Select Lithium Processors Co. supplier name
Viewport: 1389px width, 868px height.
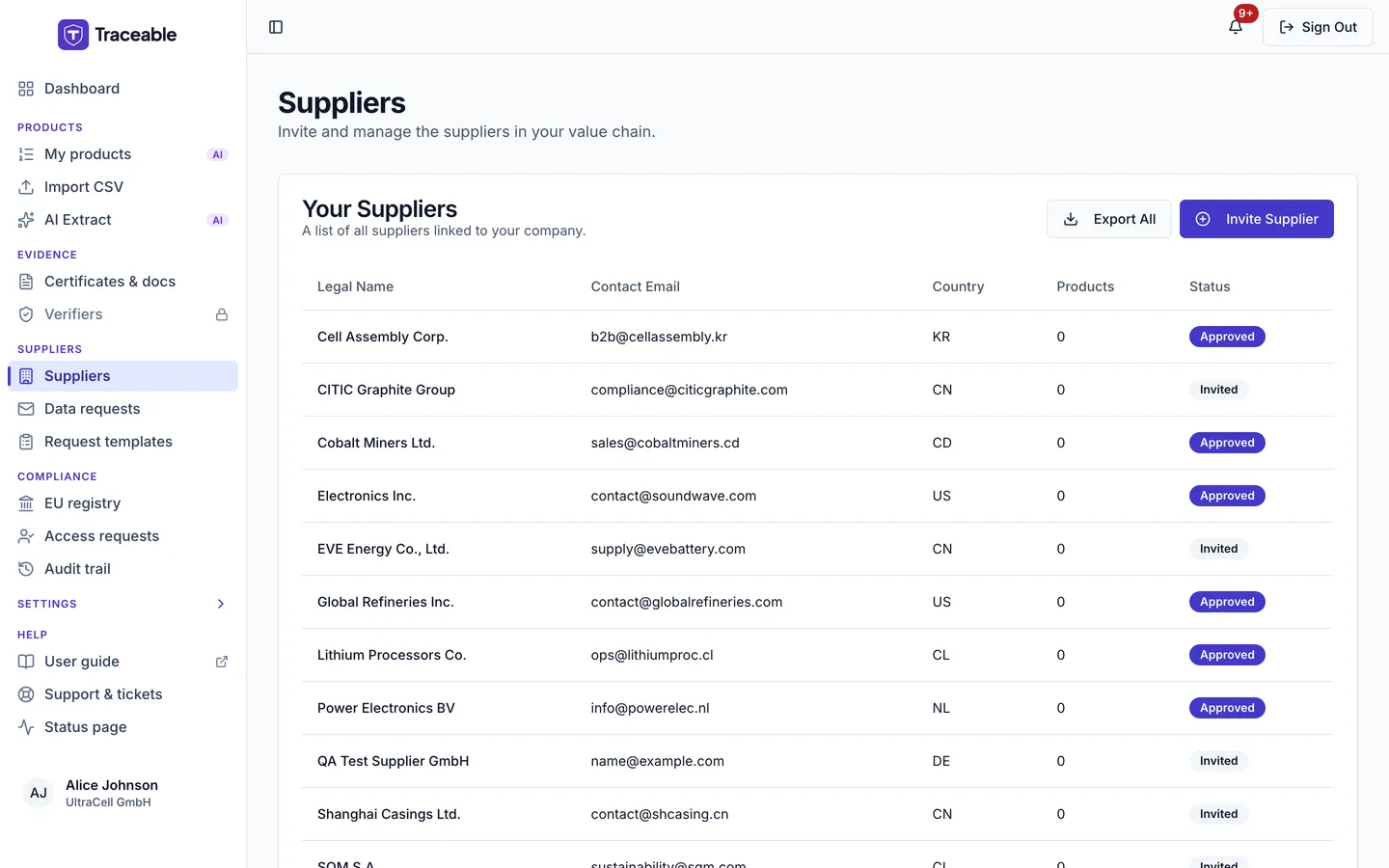pyautogui.click(x=392, y=655)
